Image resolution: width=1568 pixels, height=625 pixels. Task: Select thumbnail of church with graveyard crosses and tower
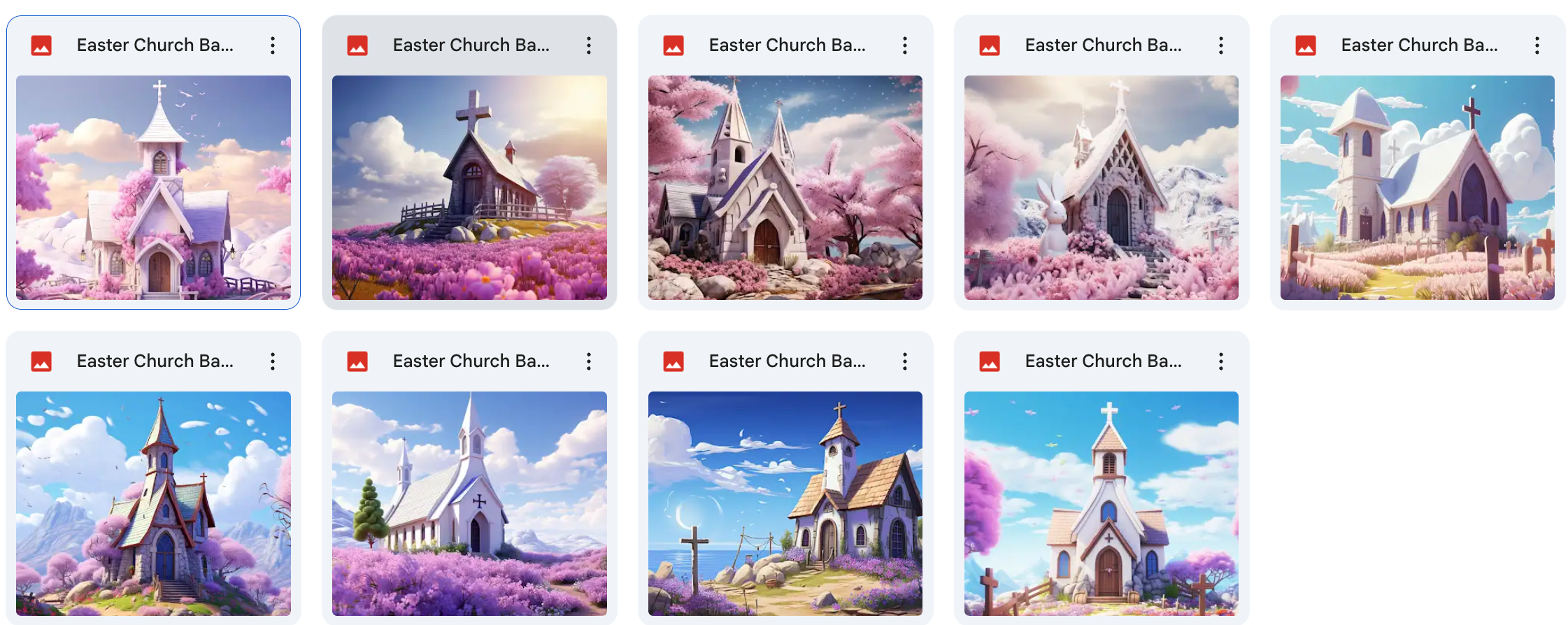[1418, 187]
